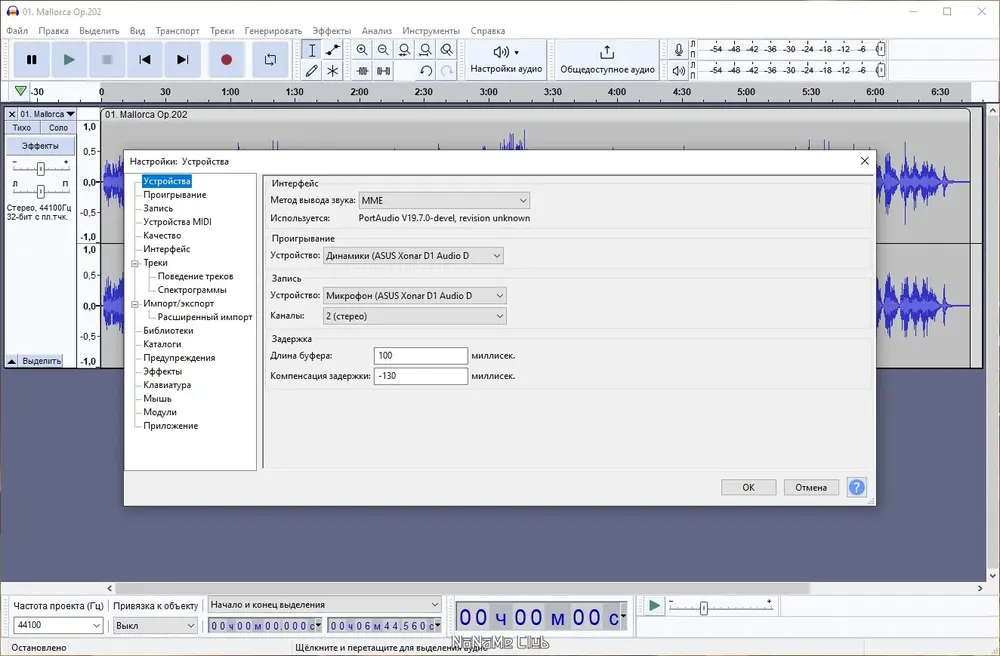Click the Длина буфера input field
Screen dimensions: 1000x656
420,356
